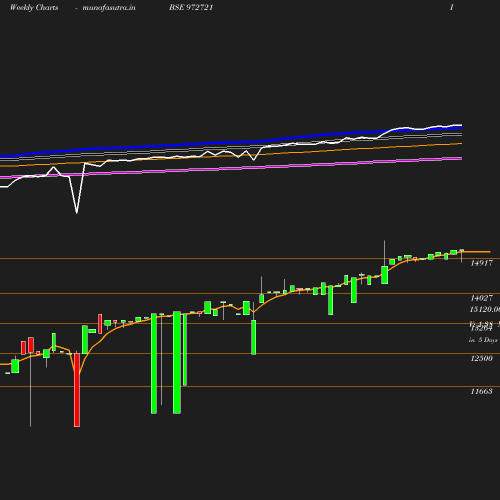500x500 pixels.
Task: Click the tall red candlestick near chart left
Action: pos(77,390)
